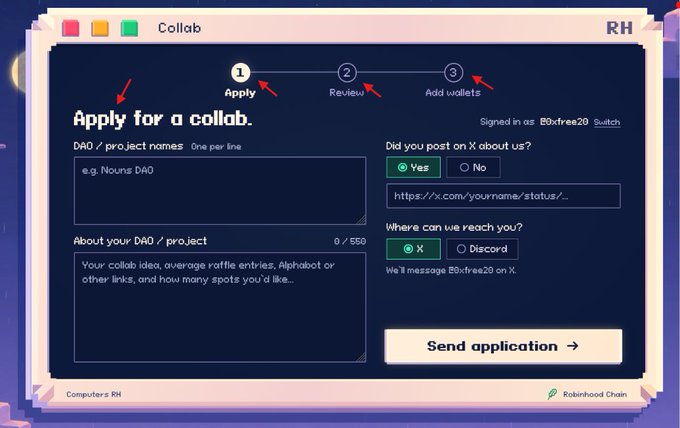Click the 'Collab' window title
This screenshot has height=428, width=680.
[x=179, y=28]
